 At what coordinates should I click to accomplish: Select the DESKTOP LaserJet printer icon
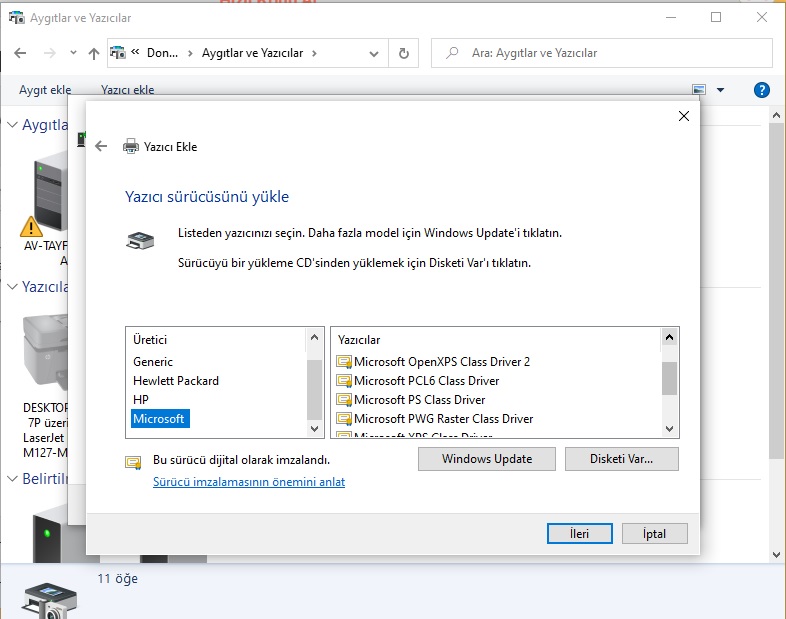point(45,351)
